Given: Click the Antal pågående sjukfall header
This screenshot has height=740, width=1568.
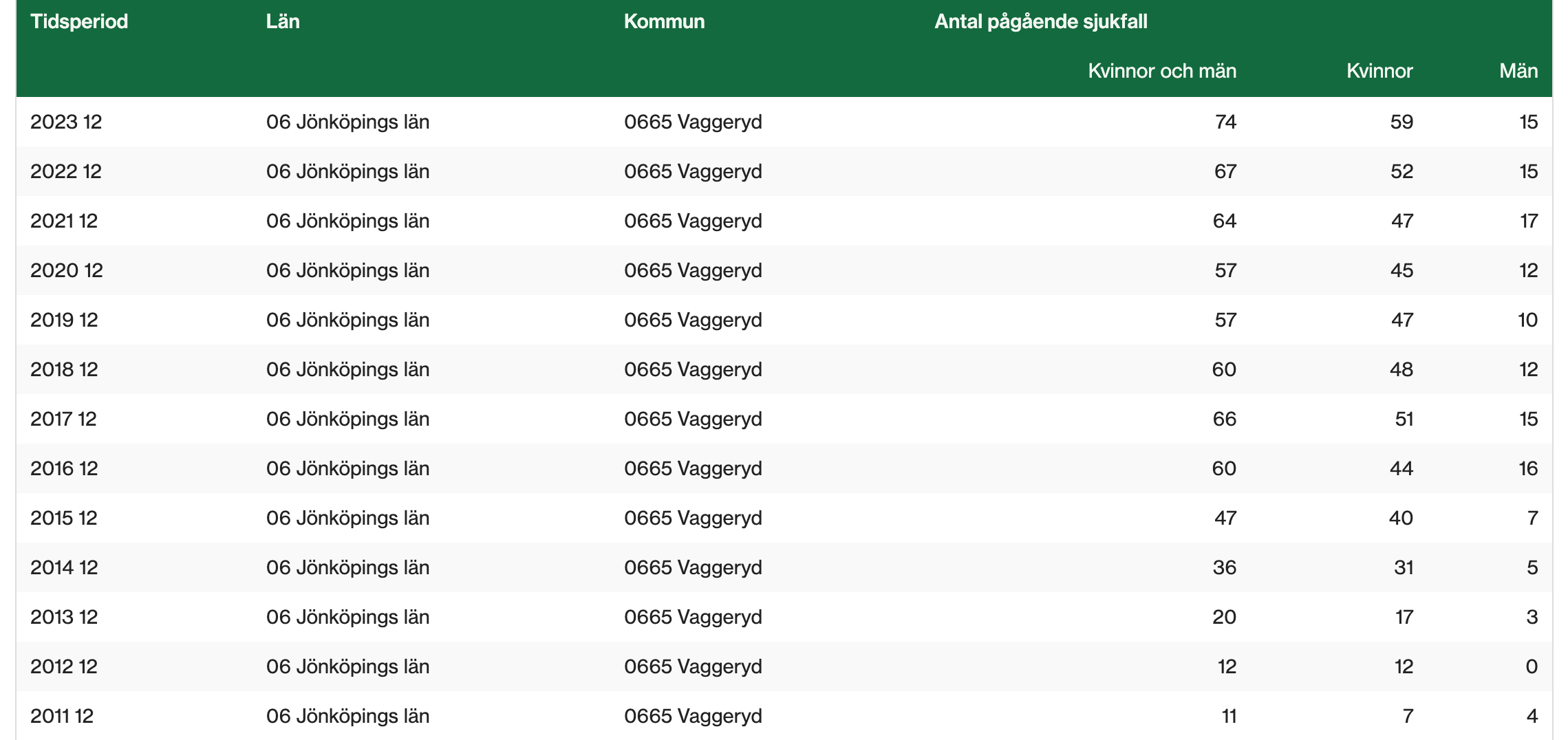Looking at the screenshot, I should 1040,21.
